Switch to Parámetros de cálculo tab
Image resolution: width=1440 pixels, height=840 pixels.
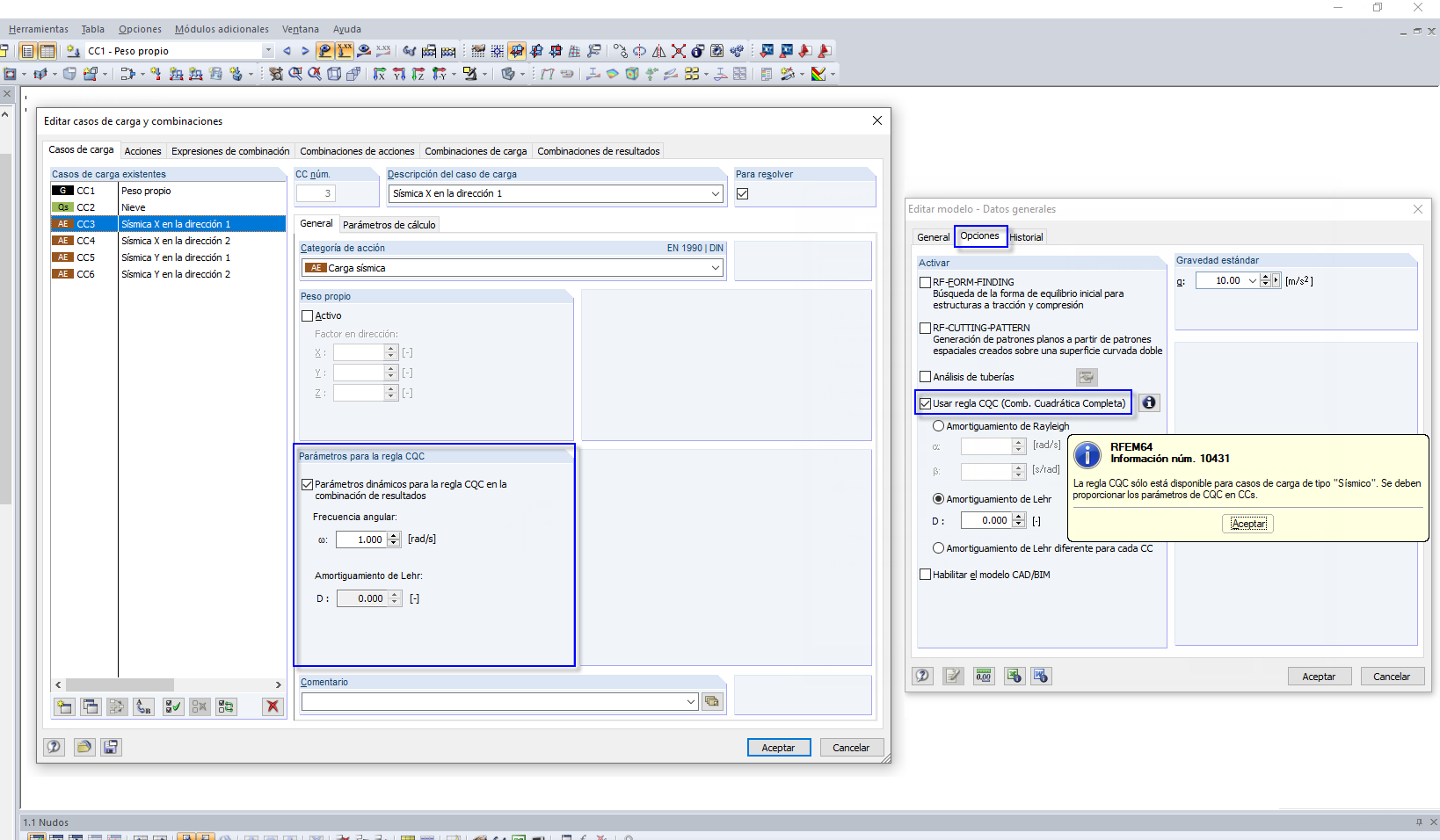pyautogui.click(x=389, y=225)
